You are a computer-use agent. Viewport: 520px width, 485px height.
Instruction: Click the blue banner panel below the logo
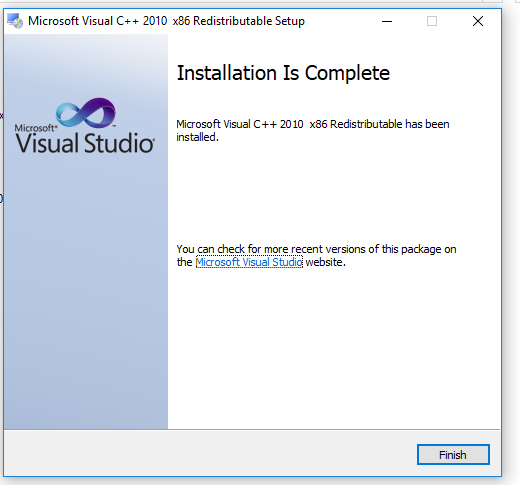86,290
